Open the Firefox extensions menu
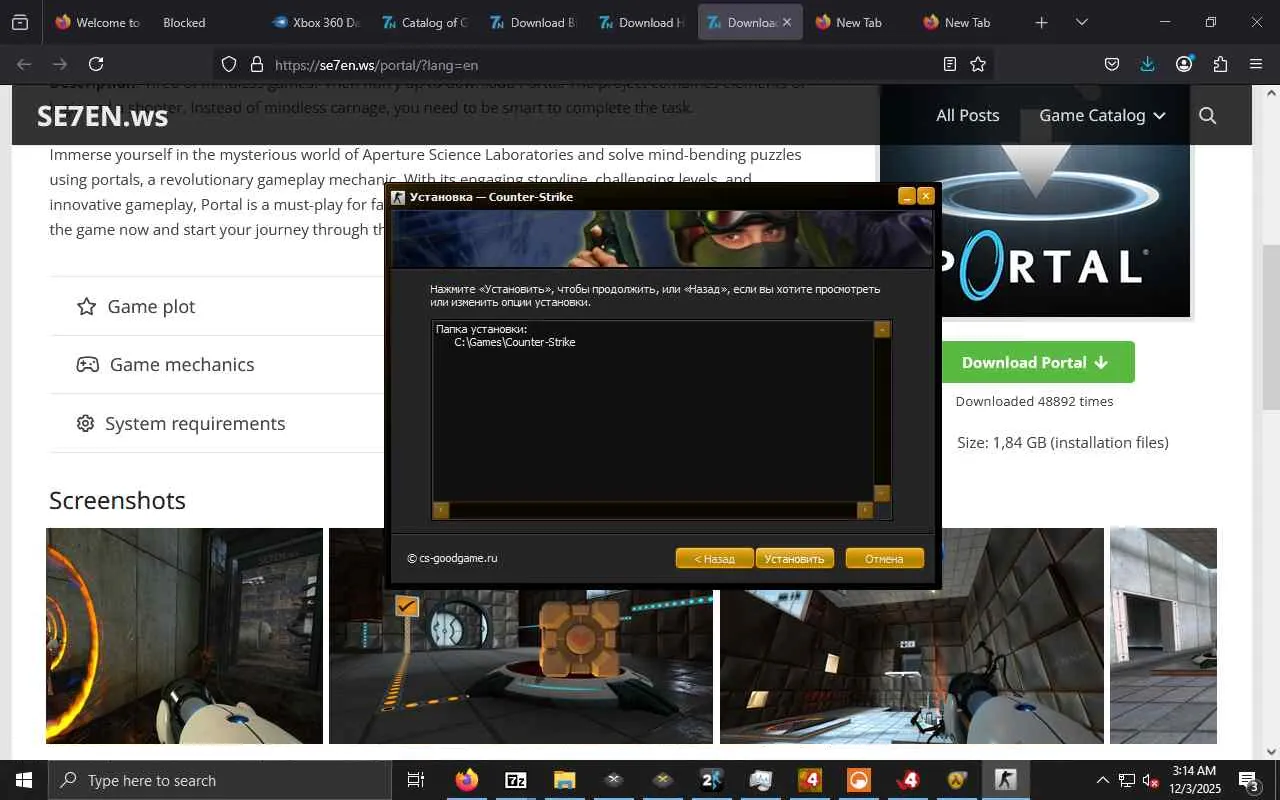The height and width of the screenshot is (800, 1280). pos(1220,64)
